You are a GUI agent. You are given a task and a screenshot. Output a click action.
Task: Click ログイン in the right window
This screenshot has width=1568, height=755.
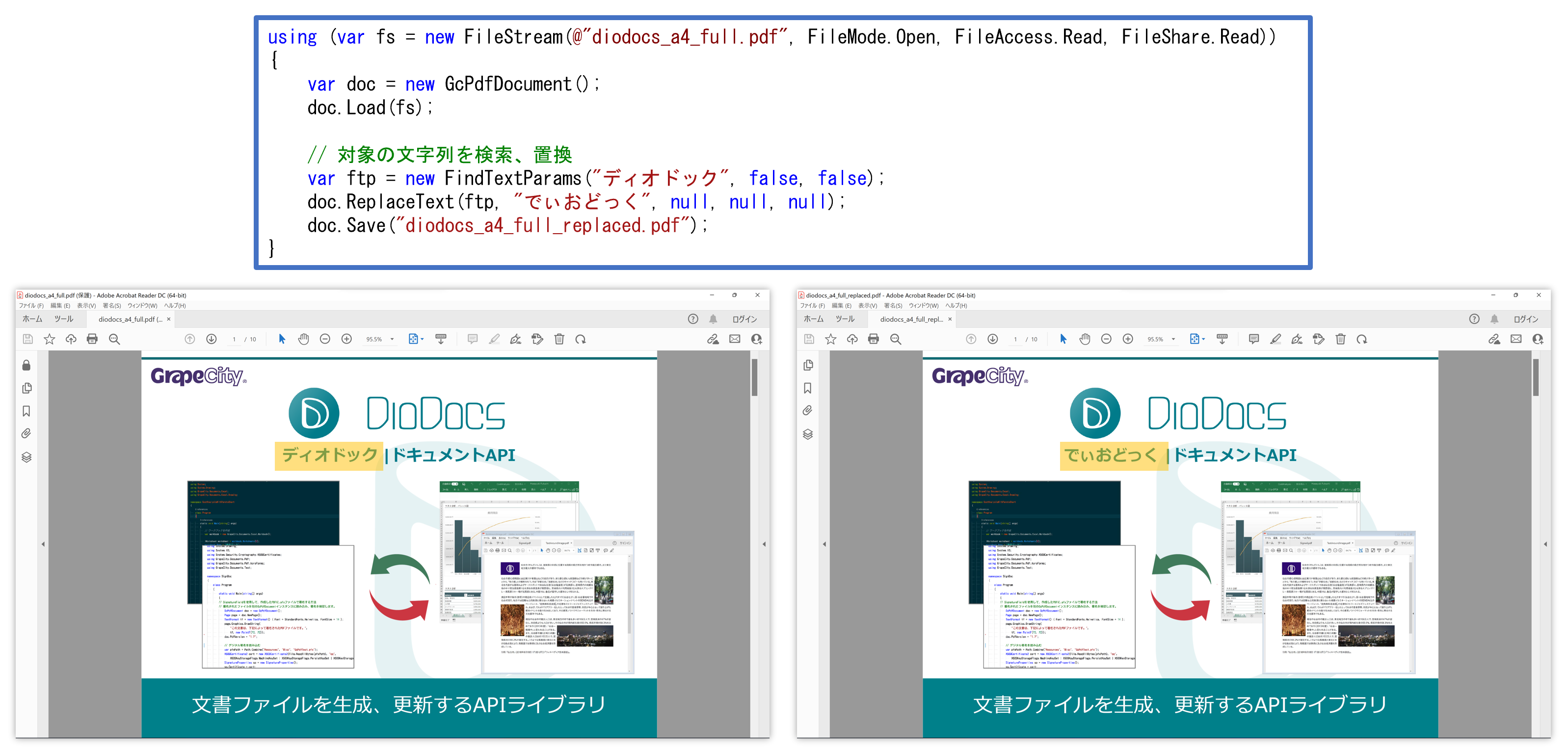[1526, 319]
